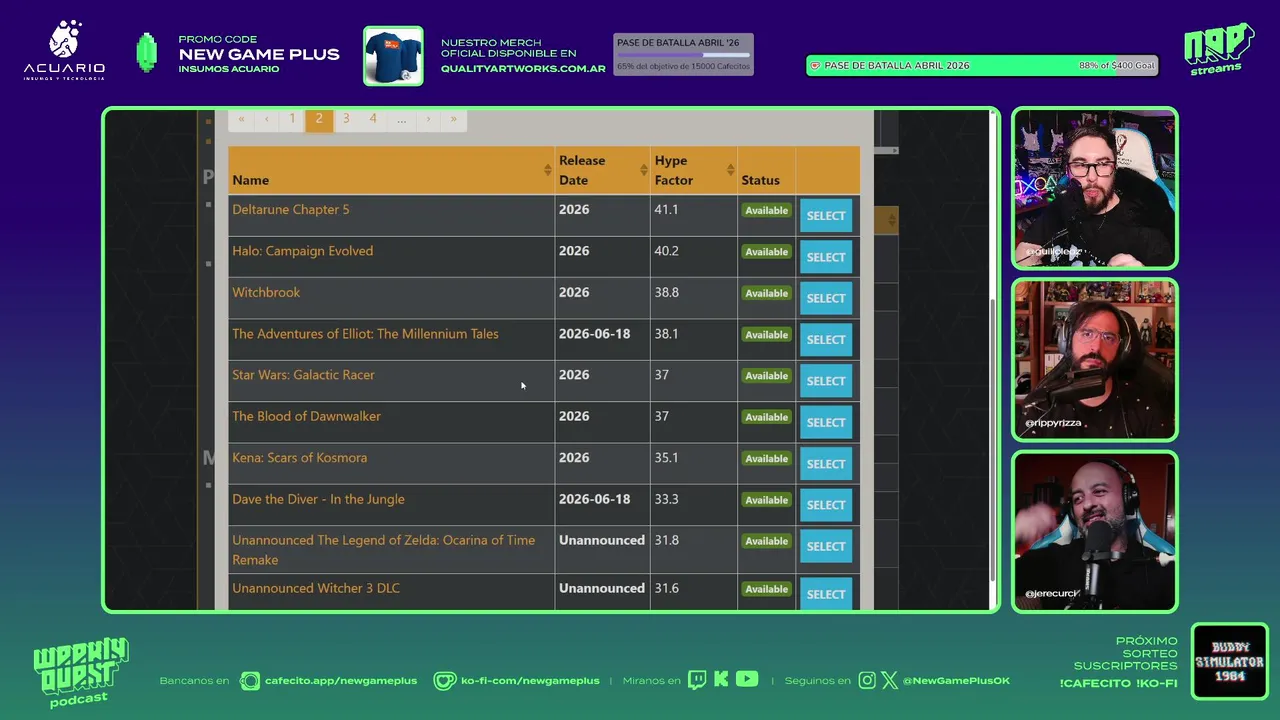Click the rippyrizza webcam feed

pos(1095,360)
